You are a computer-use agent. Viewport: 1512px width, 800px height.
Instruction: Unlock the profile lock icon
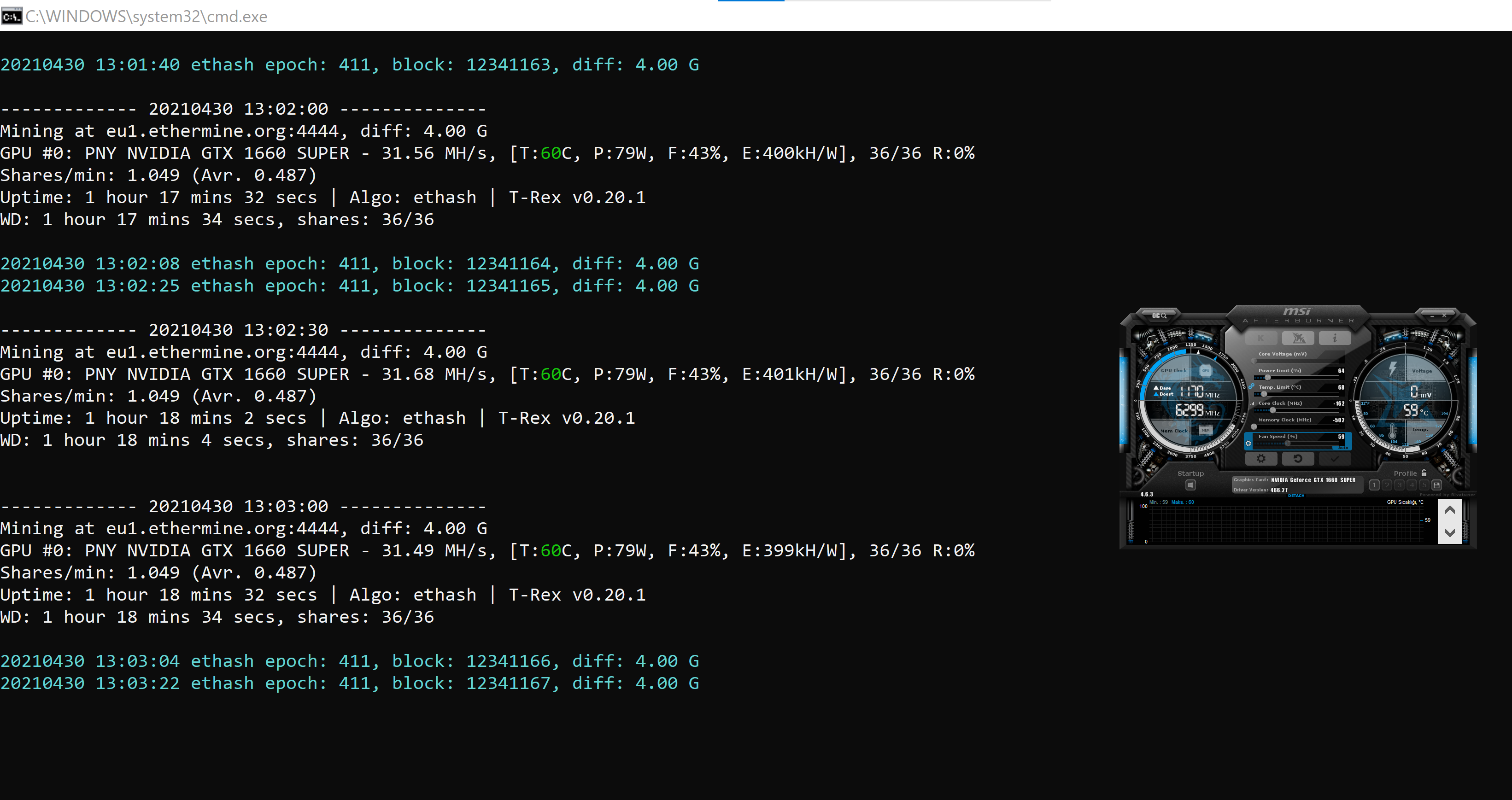[1424, 473]
